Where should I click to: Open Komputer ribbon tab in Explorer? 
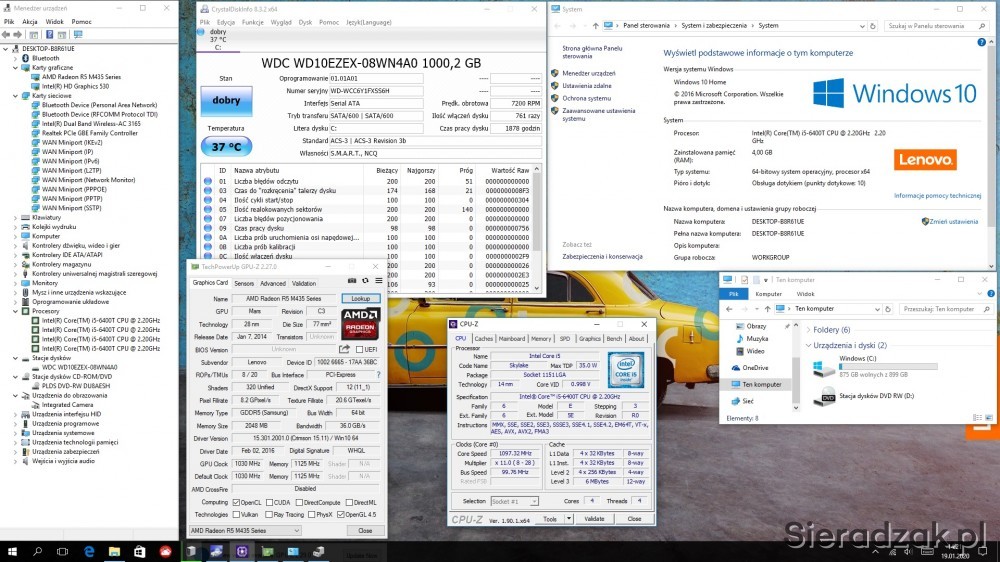click(768, 294)
